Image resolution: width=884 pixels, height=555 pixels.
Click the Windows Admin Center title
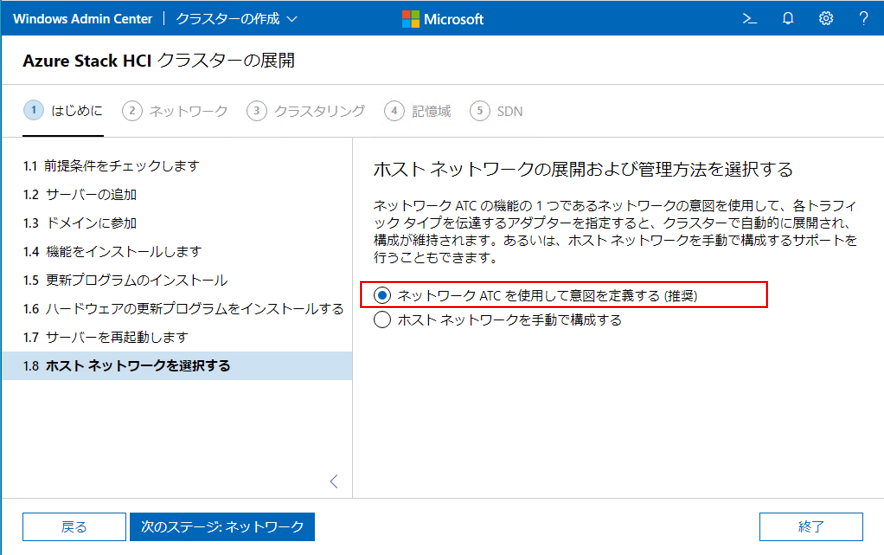(82, 19)
